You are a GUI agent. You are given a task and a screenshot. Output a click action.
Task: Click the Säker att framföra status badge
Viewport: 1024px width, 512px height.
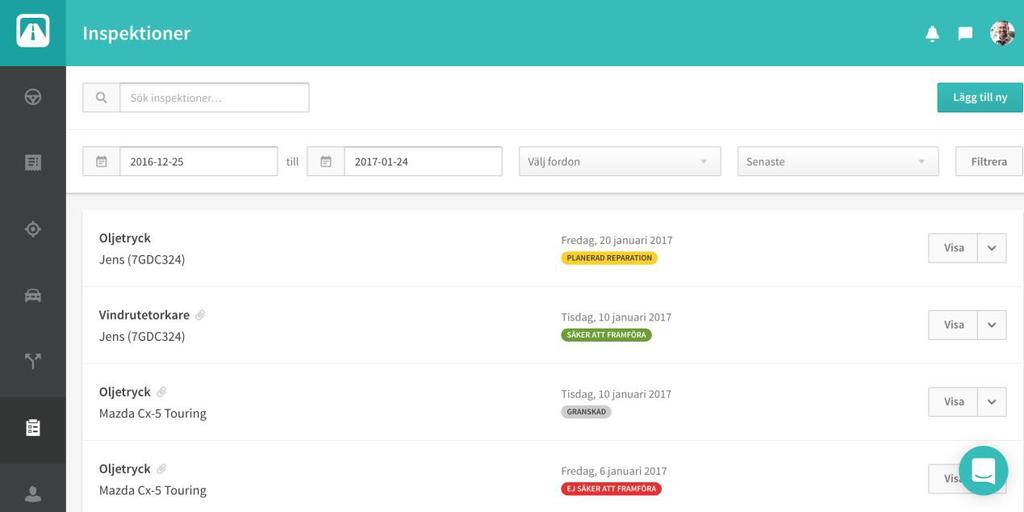click(x=606, y=335)
